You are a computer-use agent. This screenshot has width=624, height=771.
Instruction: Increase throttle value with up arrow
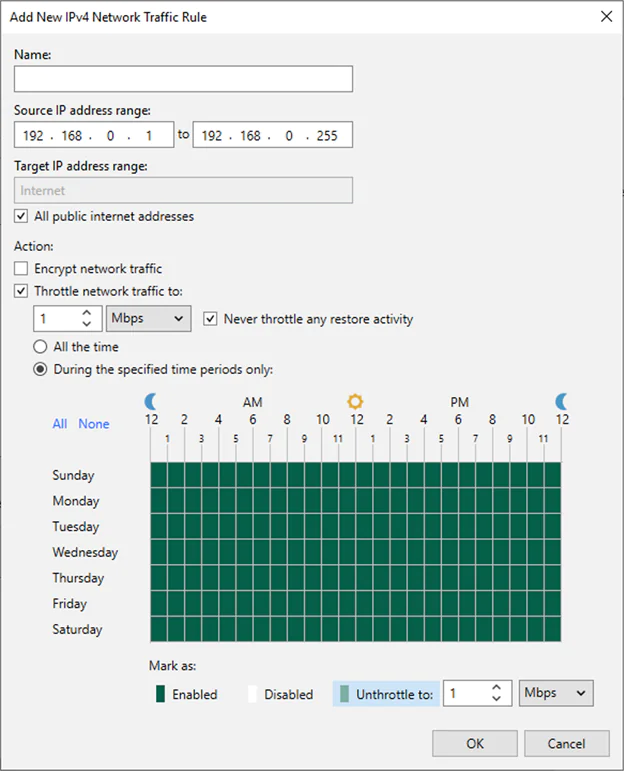(x=87, y=313)
